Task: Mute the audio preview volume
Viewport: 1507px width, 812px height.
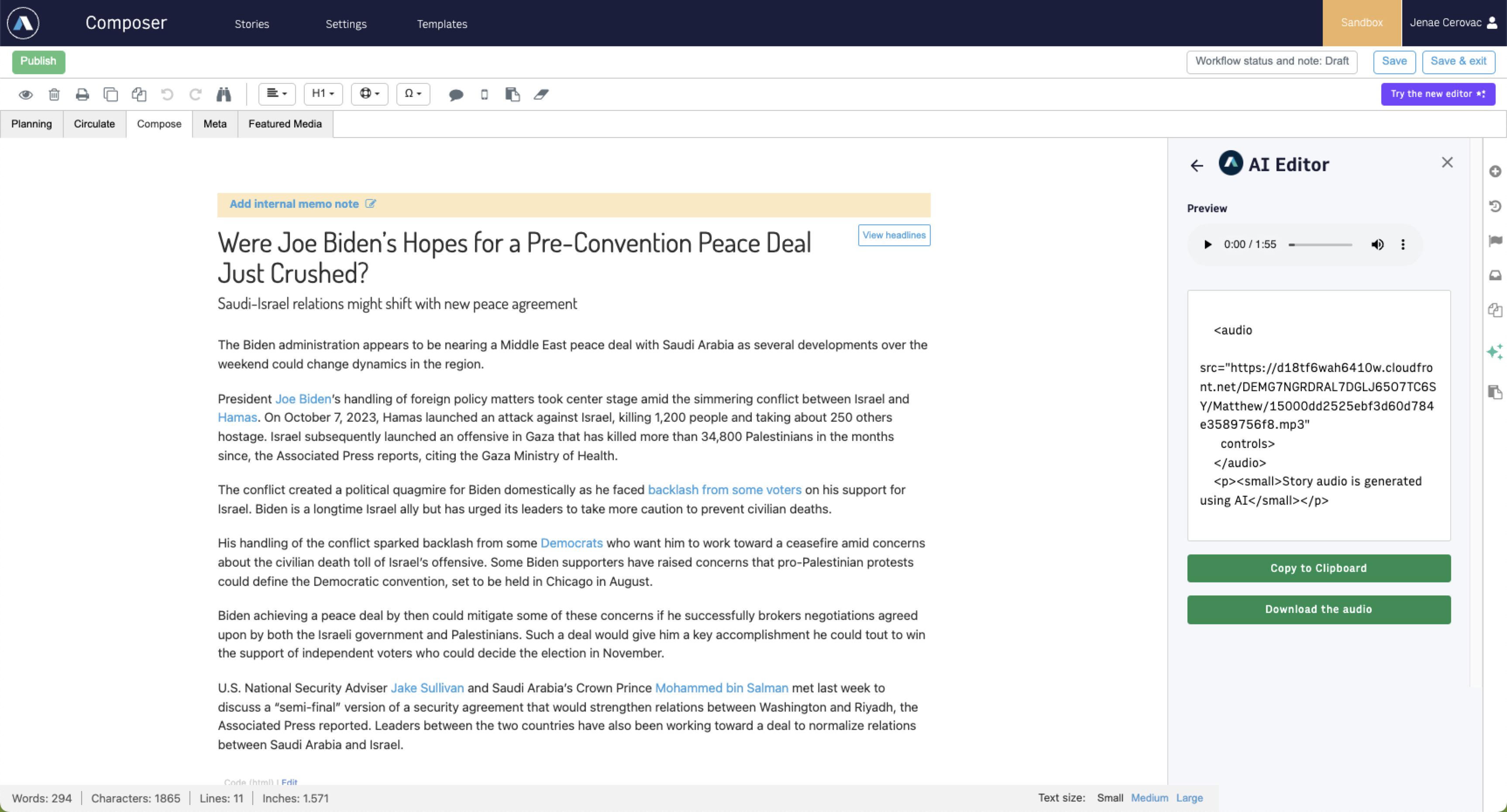Action: click(1377, 244)
